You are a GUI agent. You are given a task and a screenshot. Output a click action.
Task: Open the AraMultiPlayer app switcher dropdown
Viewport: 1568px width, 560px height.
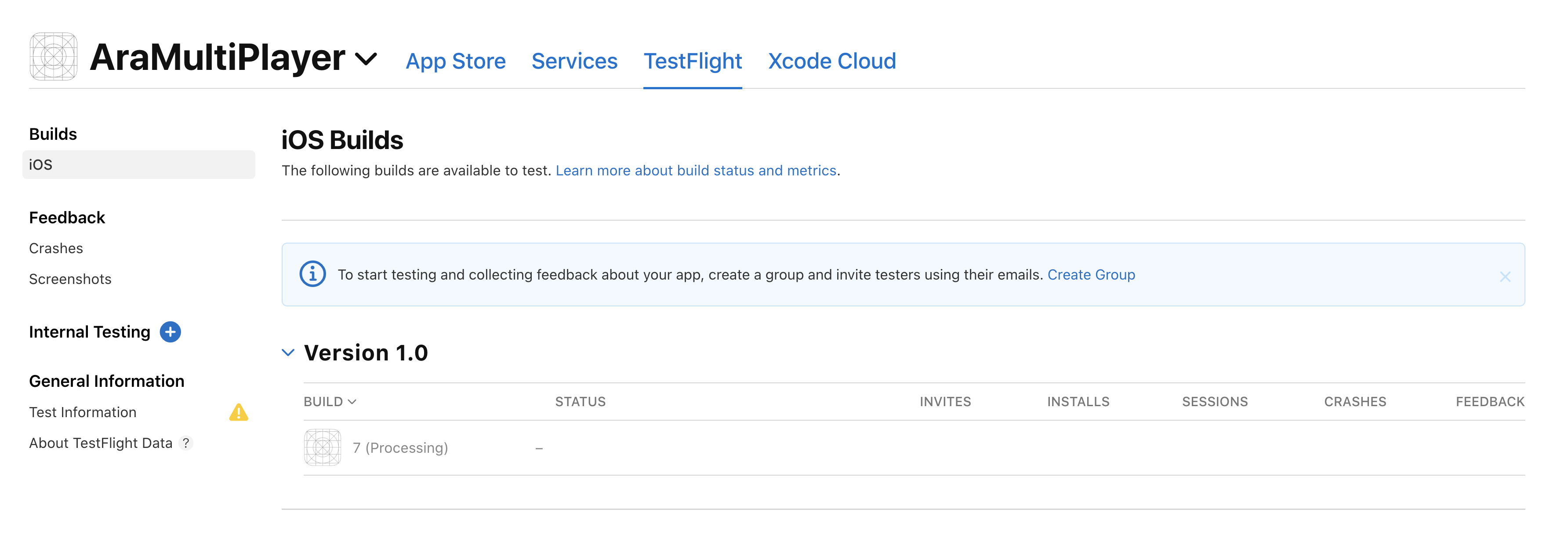366,59
